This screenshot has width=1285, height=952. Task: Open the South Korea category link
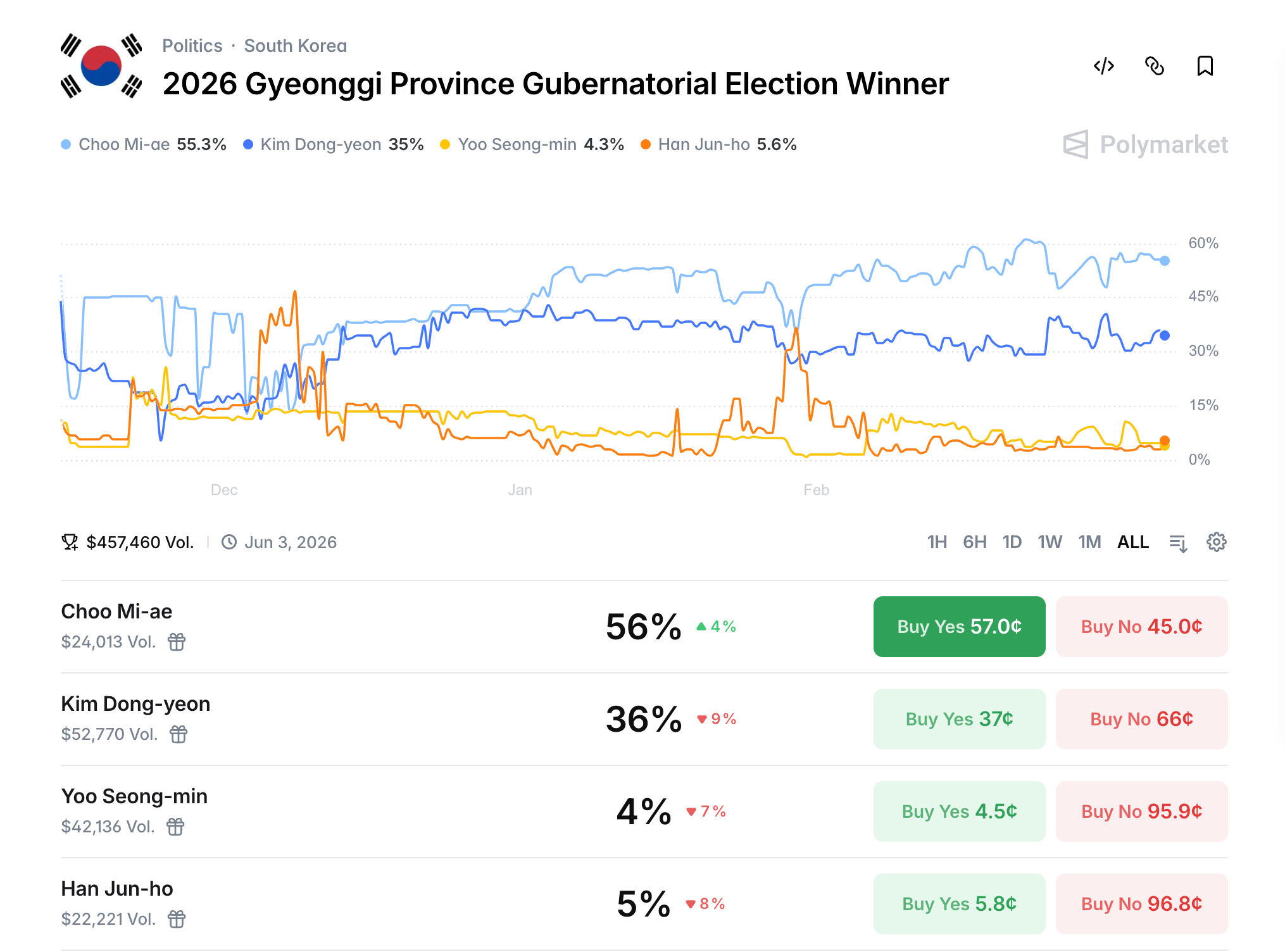[x=296, y=46]
